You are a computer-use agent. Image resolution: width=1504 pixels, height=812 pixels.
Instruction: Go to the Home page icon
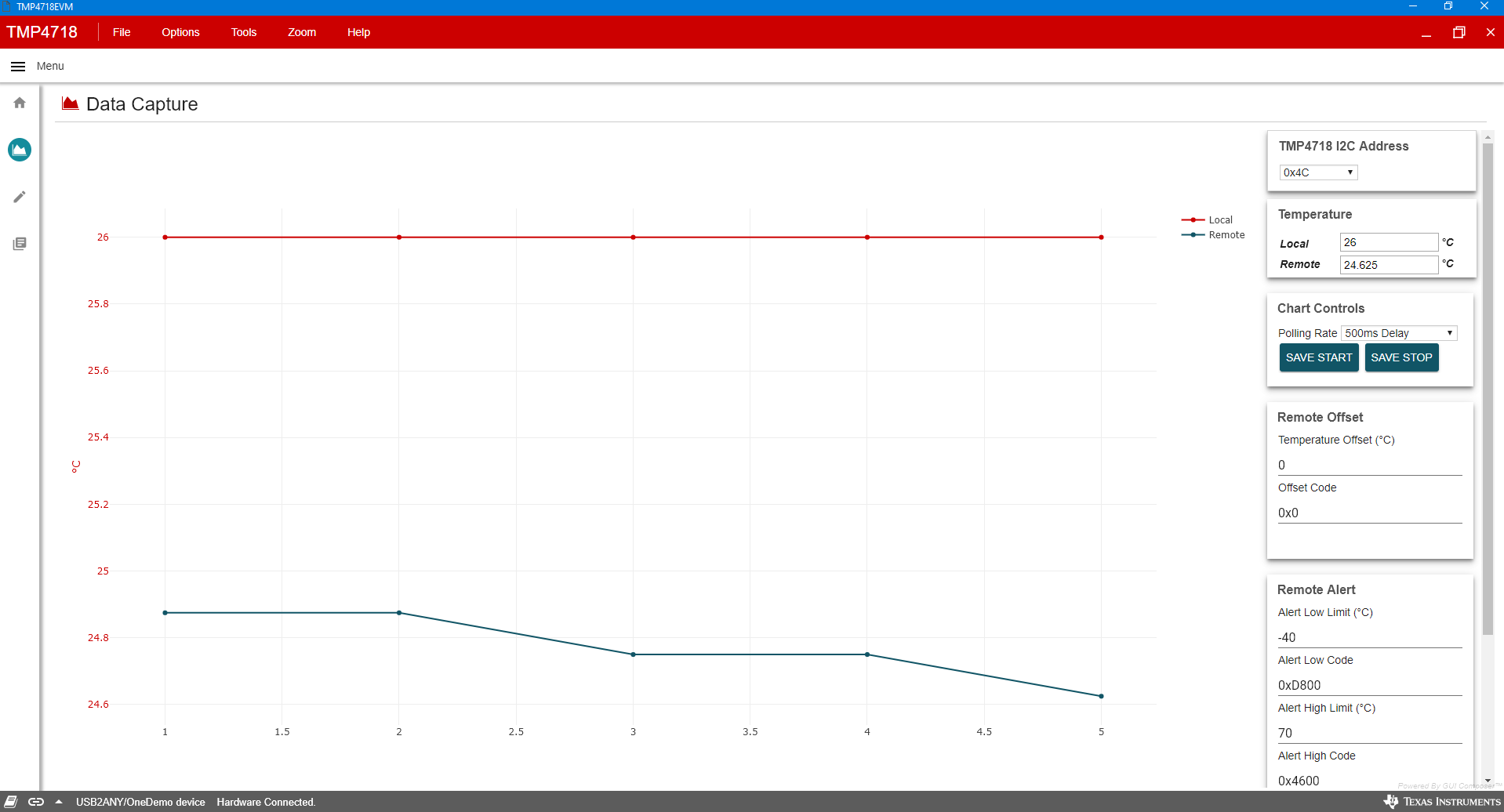(x=20, y=103)
